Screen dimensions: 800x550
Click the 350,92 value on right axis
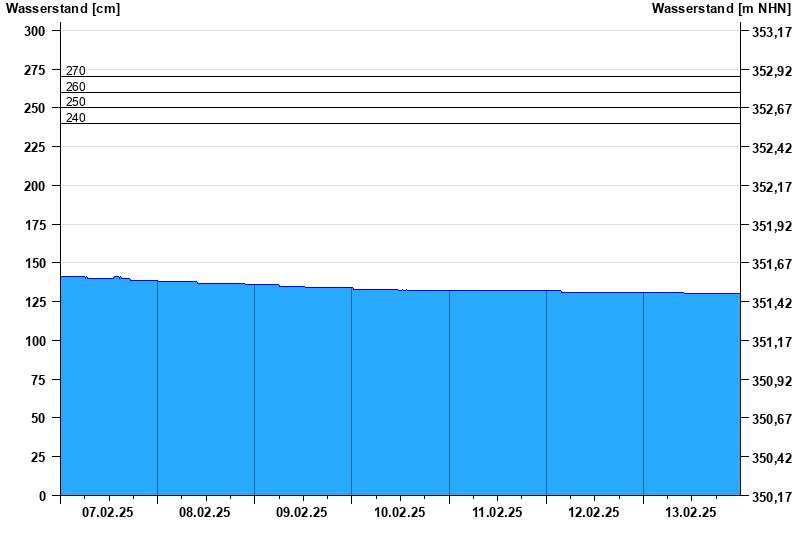(772, 381)
